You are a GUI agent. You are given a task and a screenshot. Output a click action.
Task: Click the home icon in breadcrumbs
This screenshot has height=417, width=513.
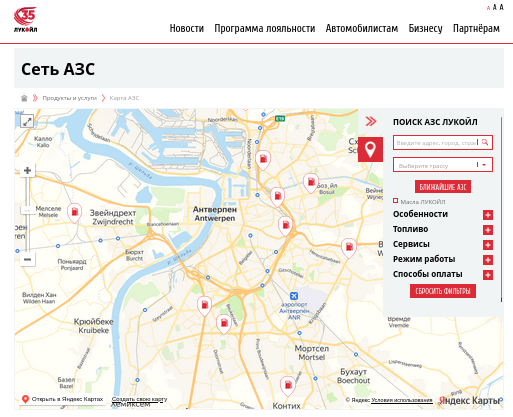click(x=24, y=98)
